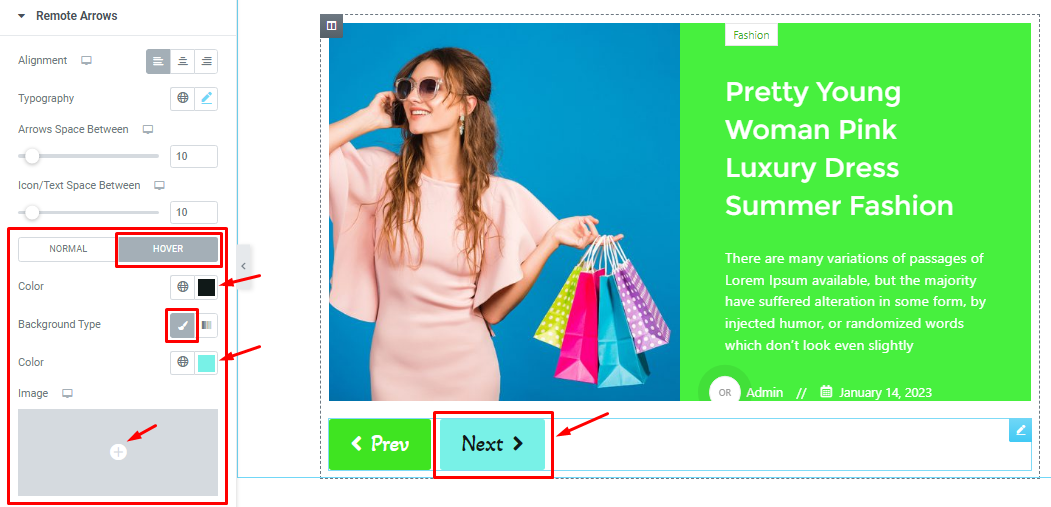The height and width of the screenshot is (507, 1051).
Task: Click the column handle icon on widget
Action: [331, 25]
